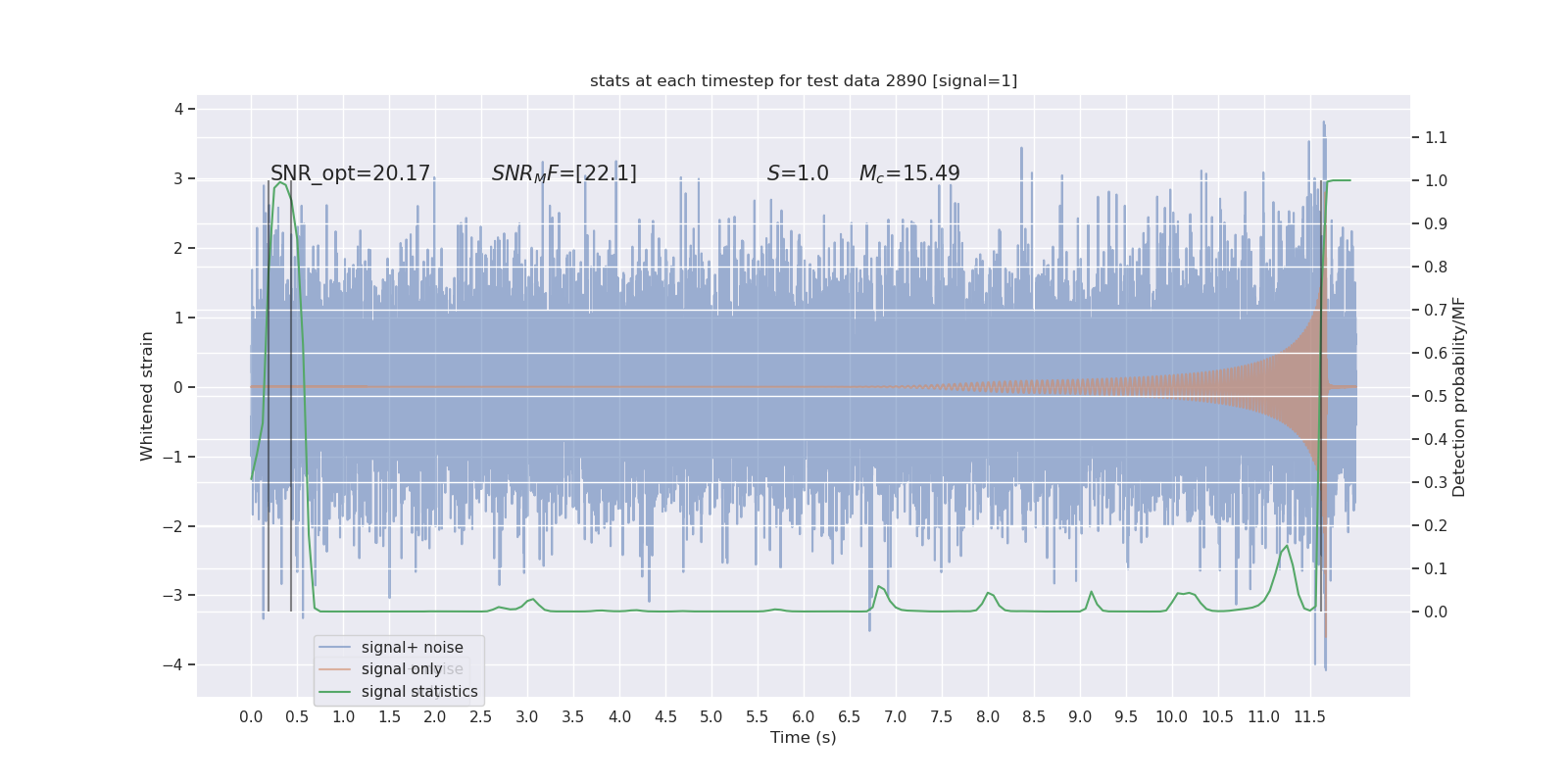Click the right axis tick label 1.0
Screen dimensions: 1568x784
[x=1436, y=180]
